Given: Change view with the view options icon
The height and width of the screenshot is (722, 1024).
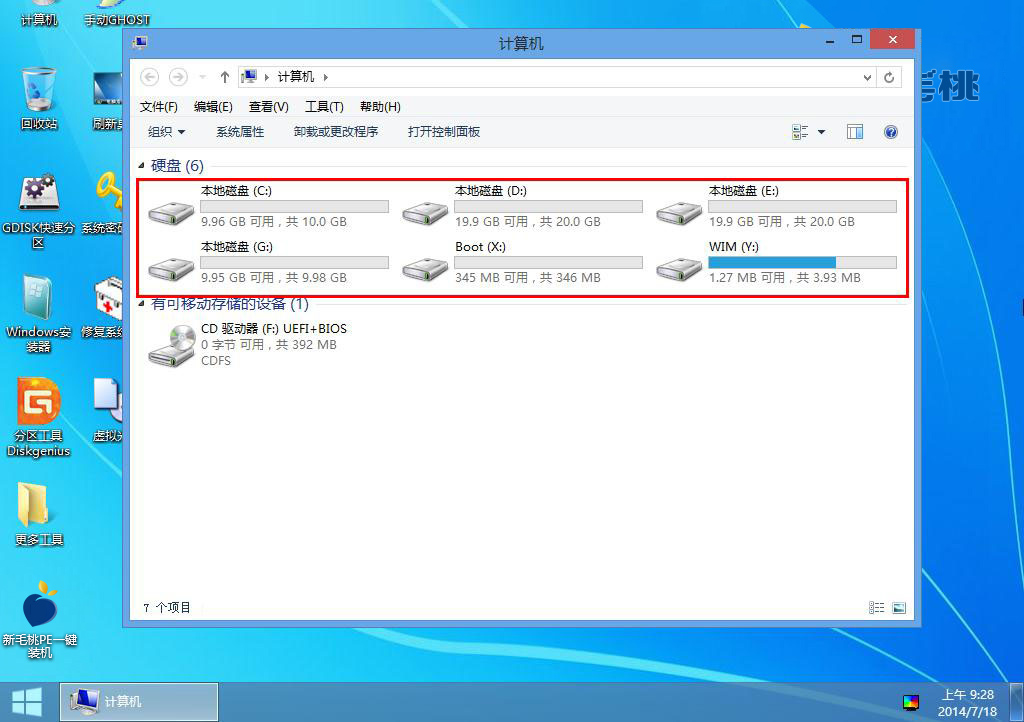Looking at the screenshot, I should coord(800,132).
